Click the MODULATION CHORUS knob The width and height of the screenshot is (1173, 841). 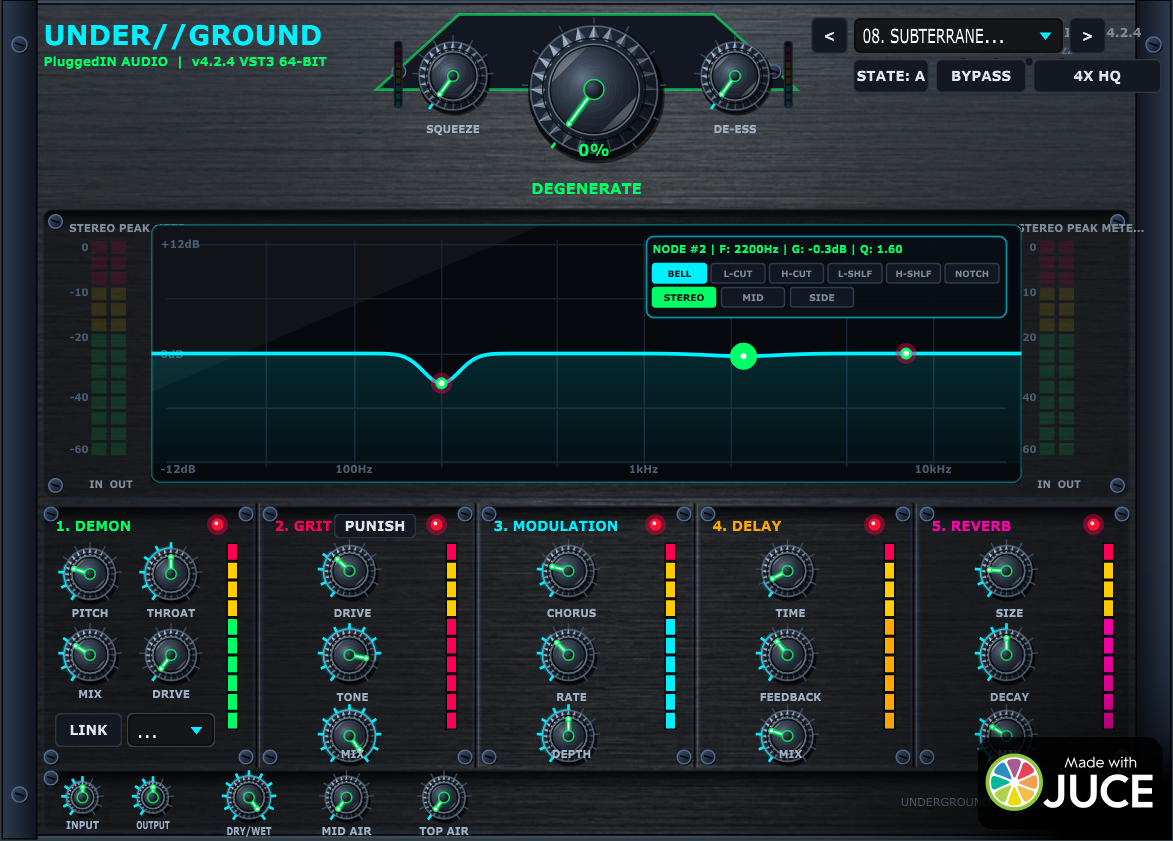pos(568,572)
